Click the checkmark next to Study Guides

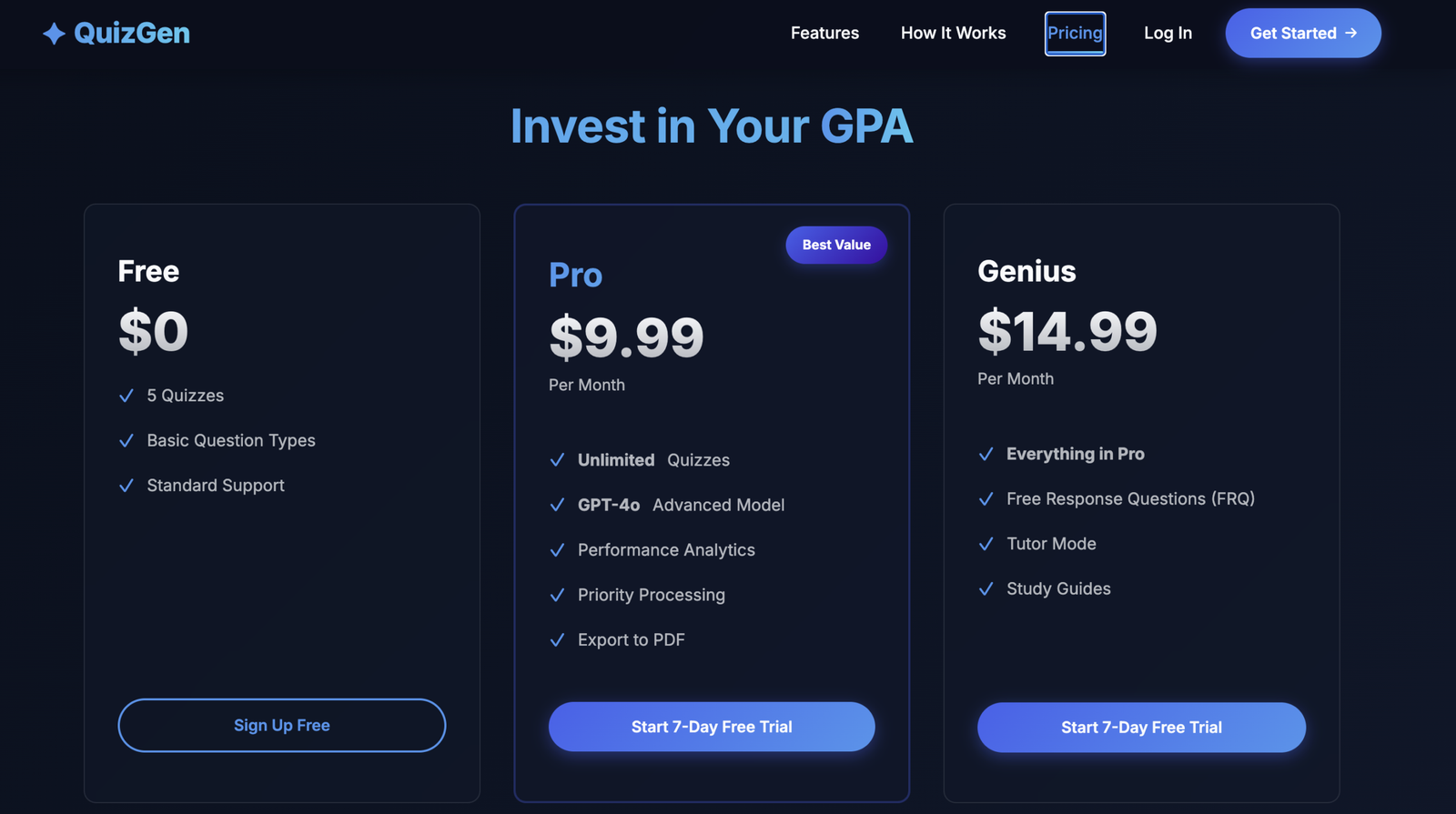[986, 588]
